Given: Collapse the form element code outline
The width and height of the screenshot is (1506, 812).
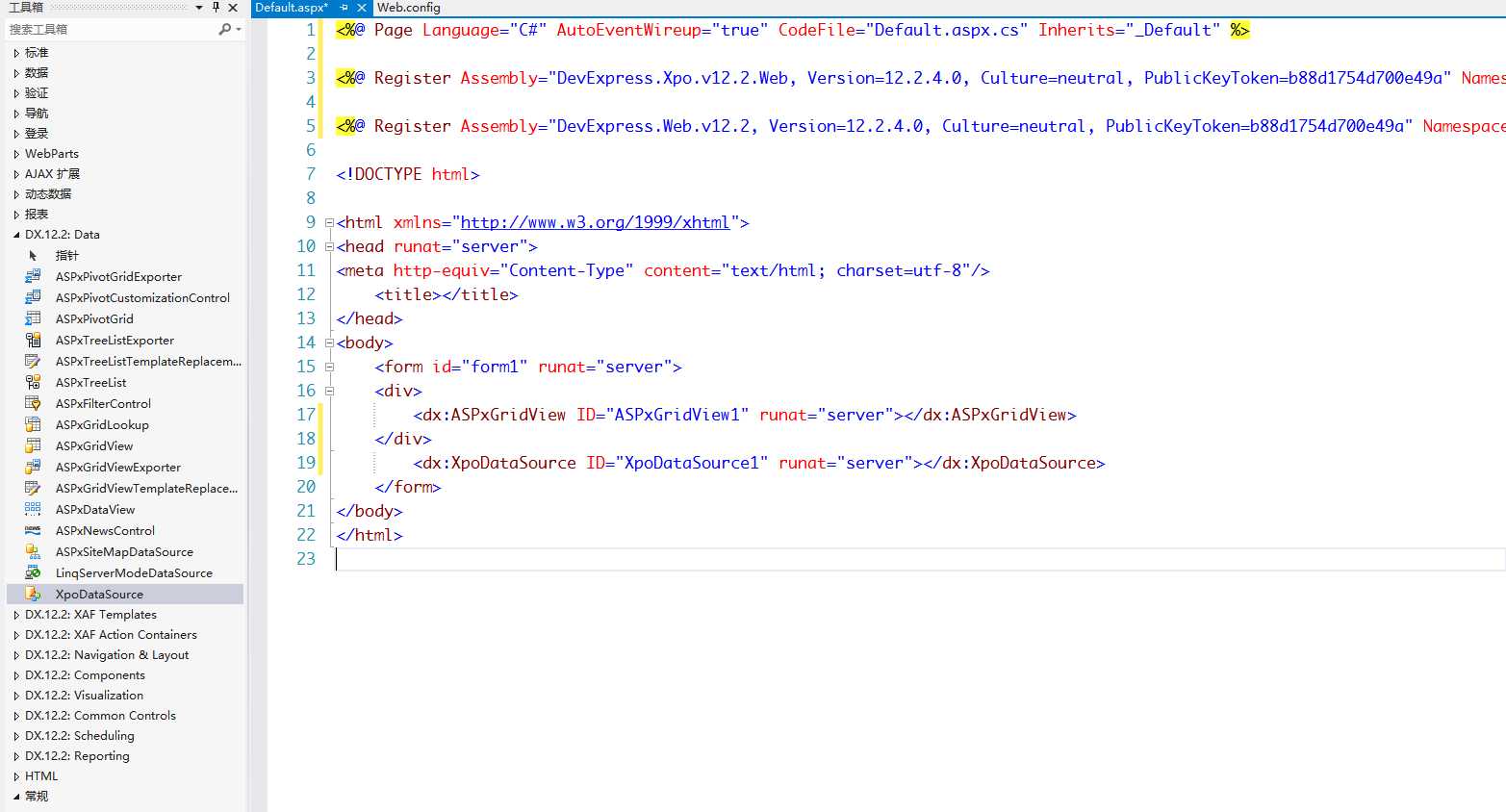Looking at the screenshot, I should (x=329, y=367).
